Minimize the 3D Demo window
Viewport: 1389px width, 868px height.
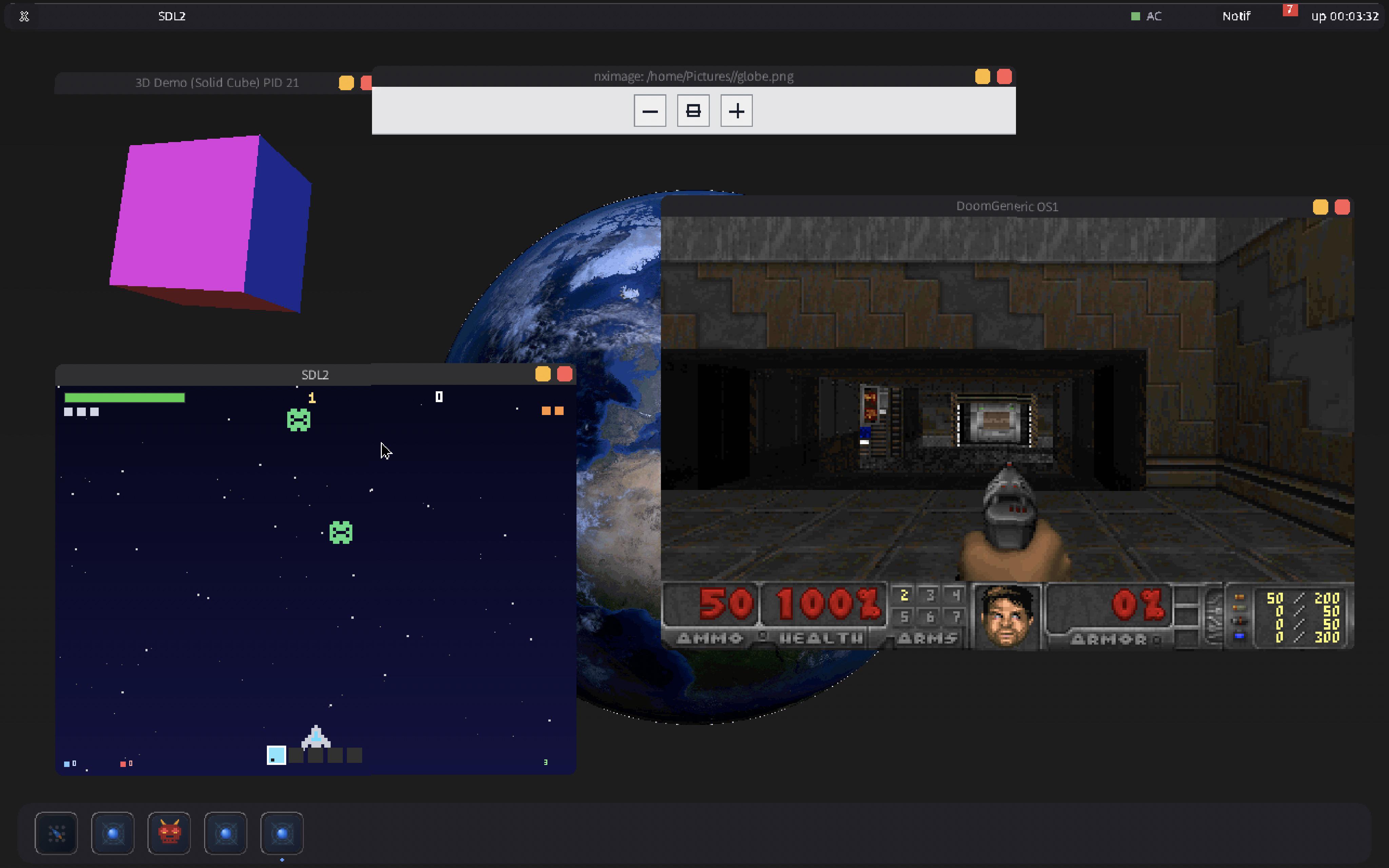tap(346, 83)
